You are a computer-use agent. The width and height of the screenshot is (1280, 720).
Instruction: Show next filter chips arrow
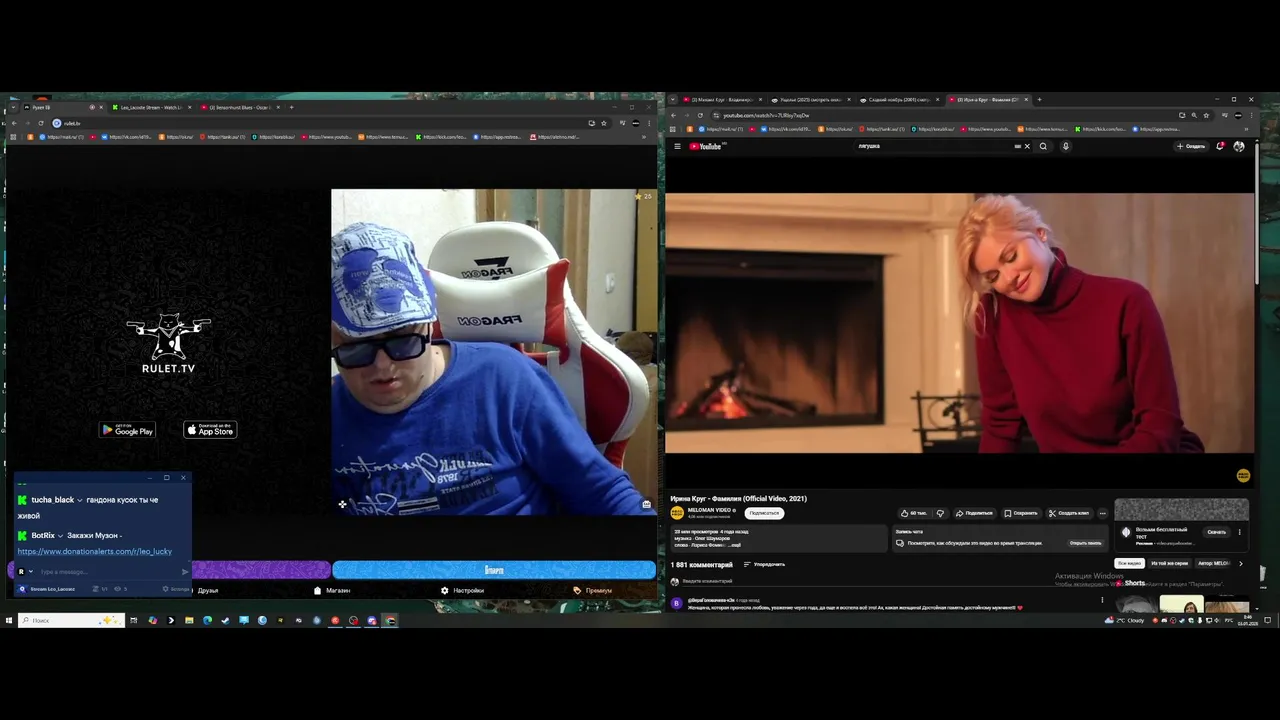[x=1241, y=563]
